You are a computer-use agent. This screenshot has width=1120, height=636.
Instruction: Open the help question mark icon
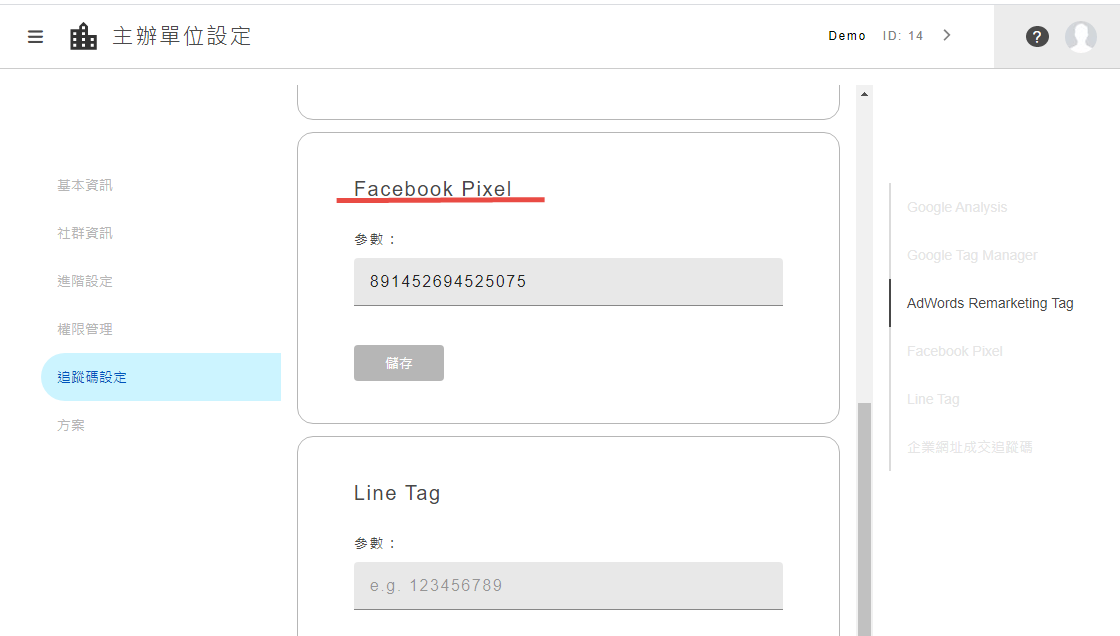(1037, 37)
